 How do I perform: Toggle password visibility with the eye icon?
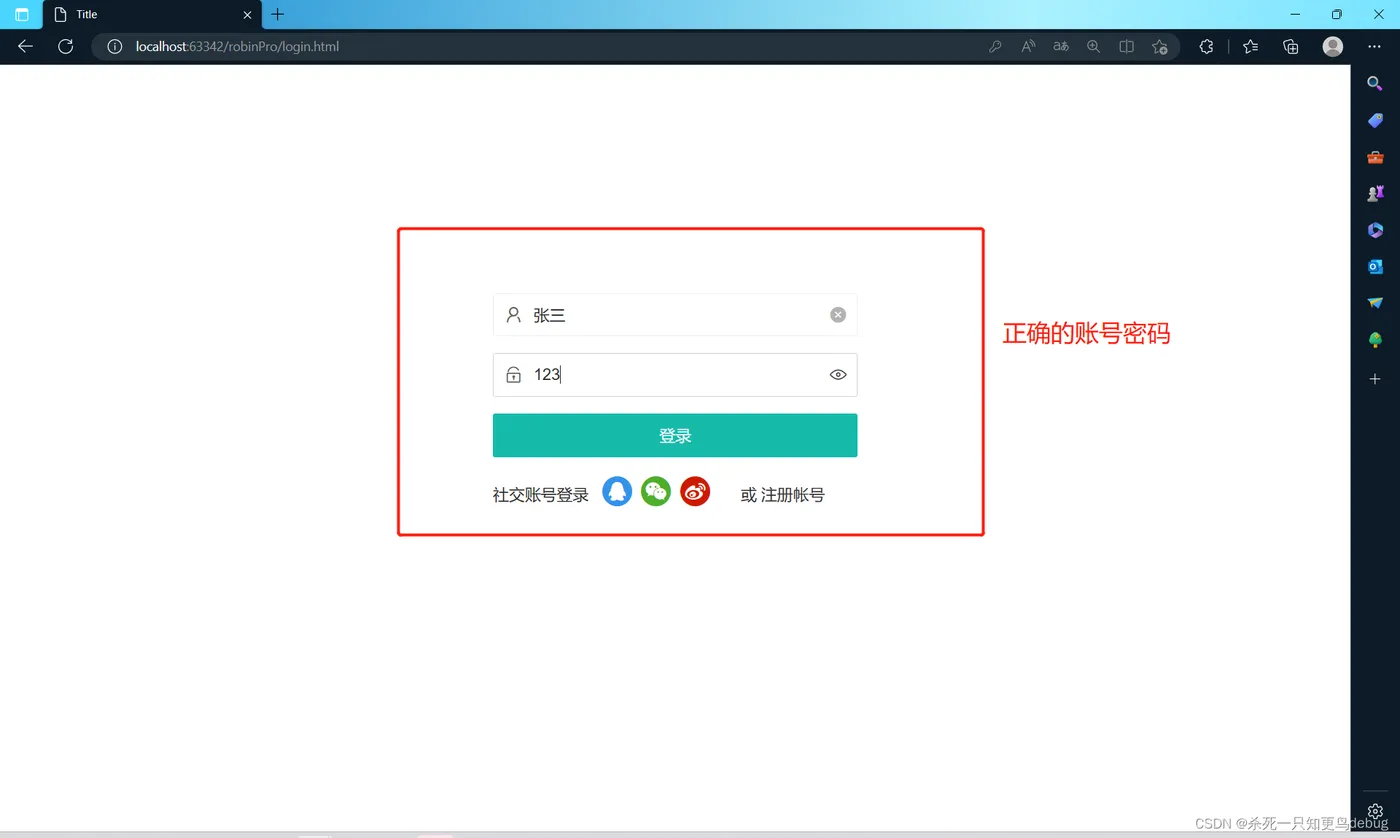[838, 375]
